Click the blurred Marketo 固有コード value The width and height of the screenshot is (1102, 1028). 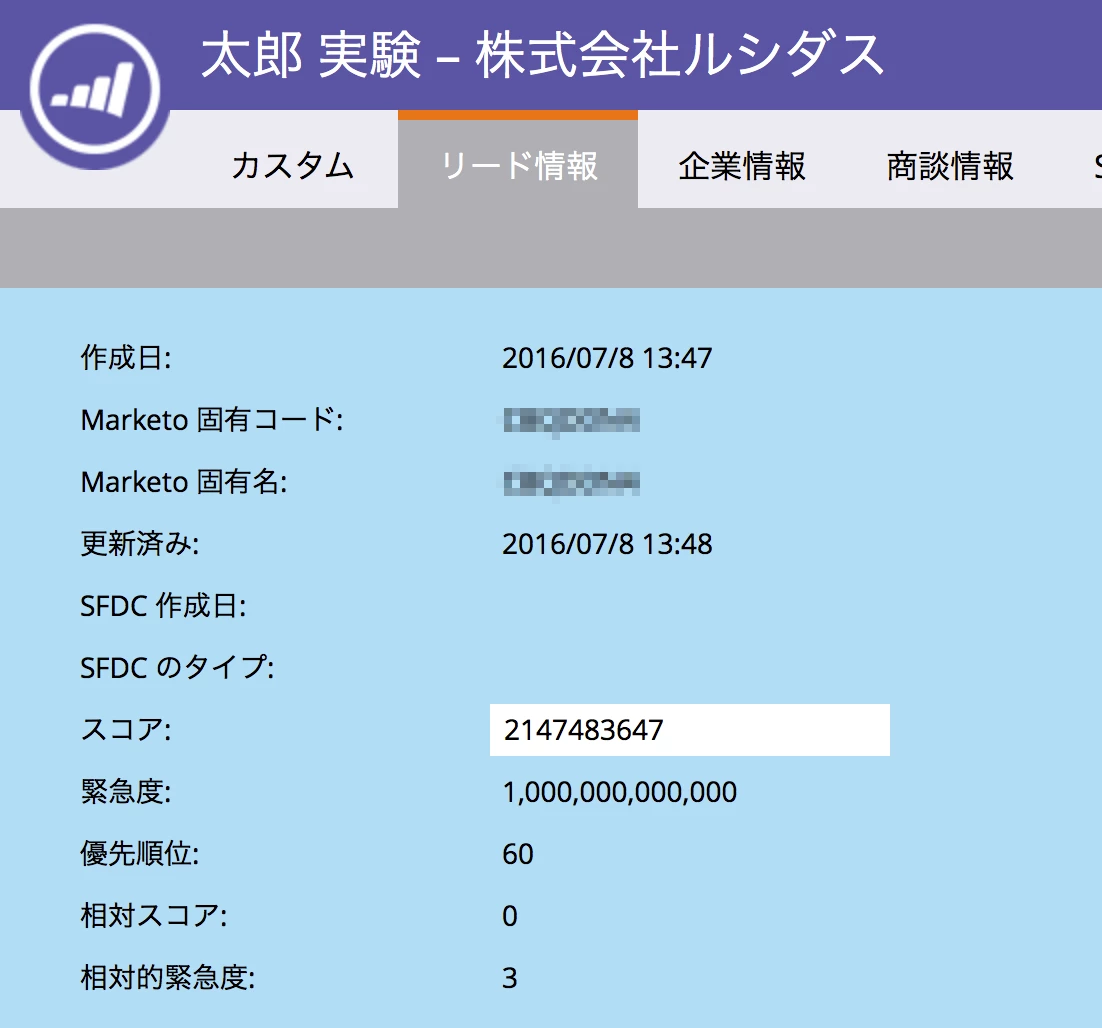pos(571,421)
